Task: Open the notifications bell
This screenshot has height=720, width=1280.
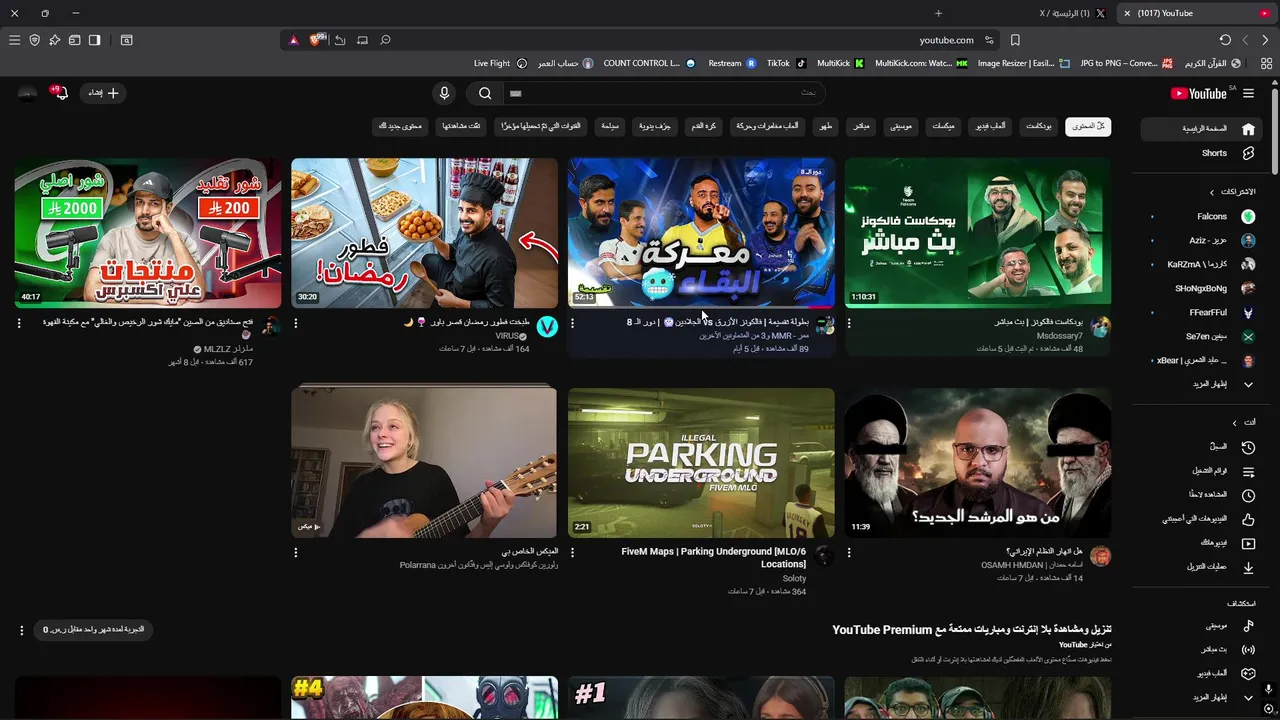Action: [61, 93]
